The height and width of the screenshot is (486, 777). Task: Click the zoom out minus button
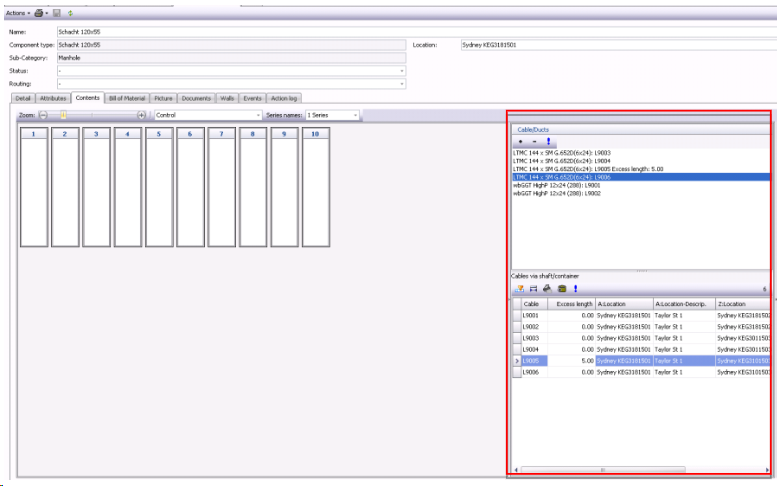click(43, 115)
